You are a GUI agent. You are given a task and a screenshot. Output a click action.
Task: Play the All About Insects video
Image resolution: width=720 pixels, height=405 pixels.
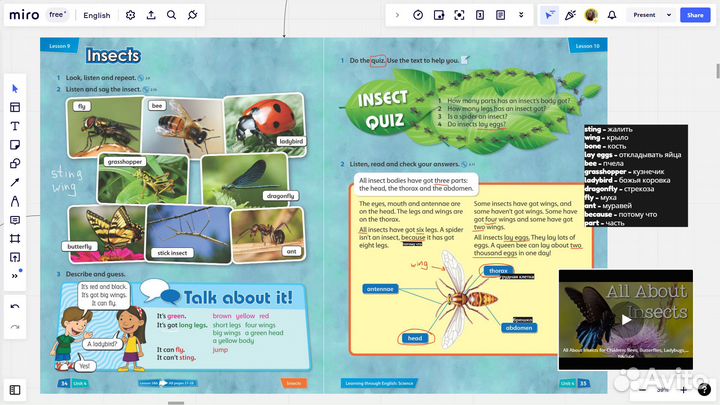pyautogui.click(x=626, y=319)
